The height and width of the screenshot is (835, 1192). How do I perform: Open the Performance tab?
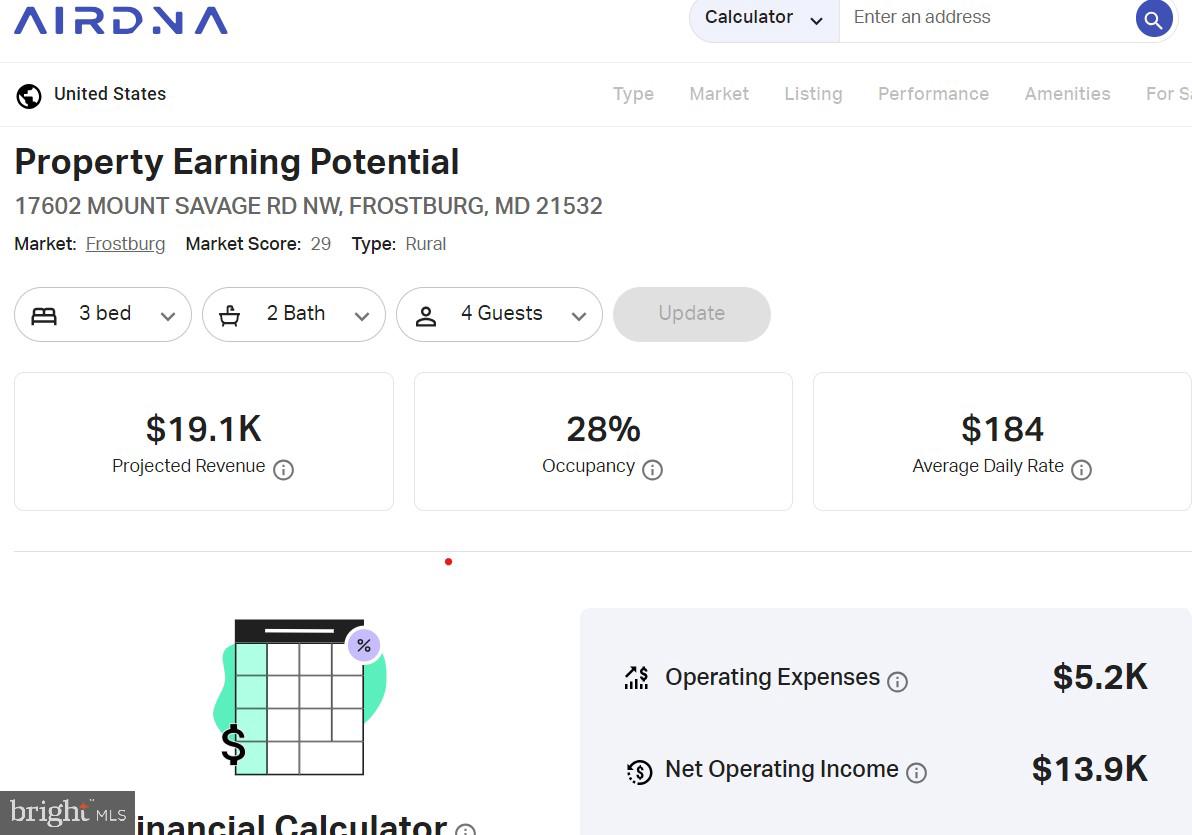[x=933, y=94]
